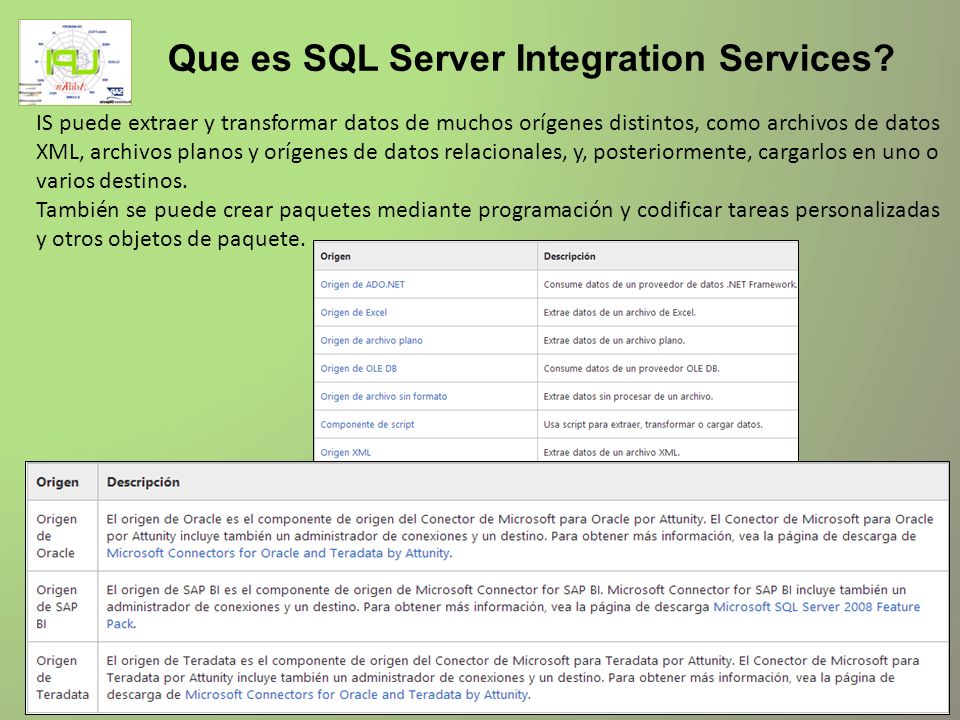Click 'Extrae datos de un archivo plano.'
960x720 pixels.
tap(614, 341)
